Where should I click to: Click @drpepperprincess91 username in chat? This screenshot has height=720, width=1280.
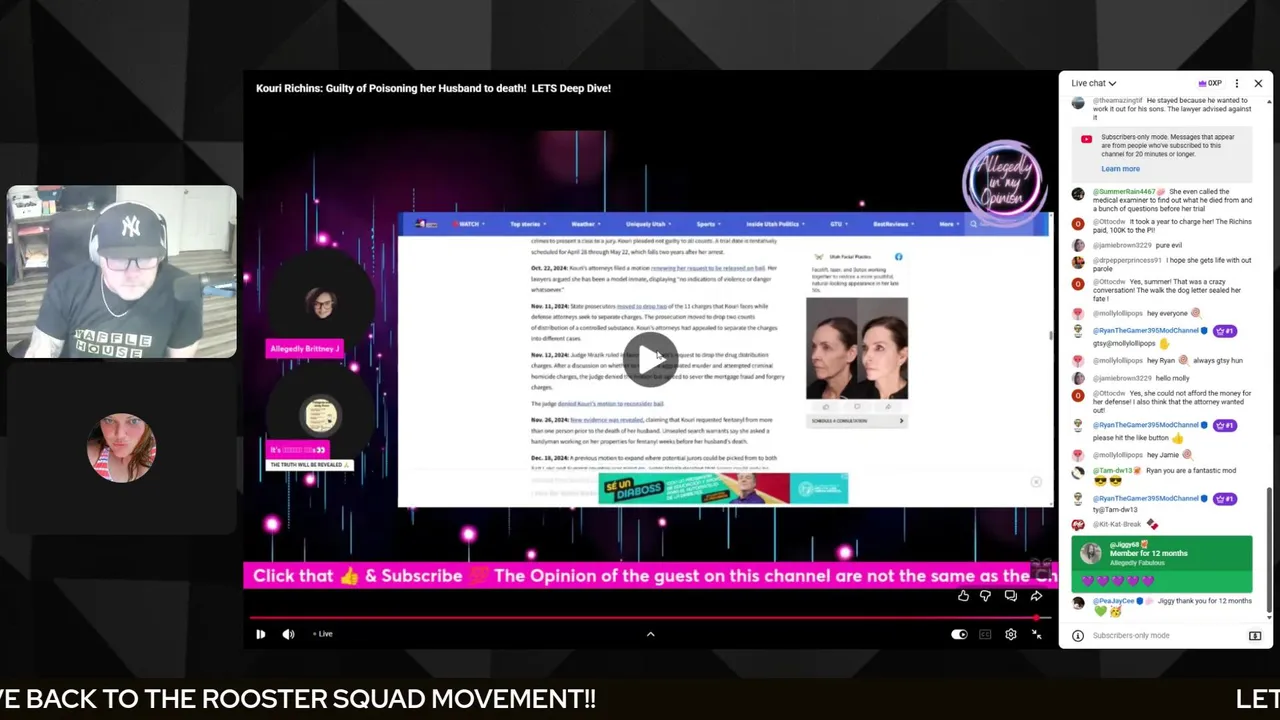pyautogui.click(x=1127, y=260)
